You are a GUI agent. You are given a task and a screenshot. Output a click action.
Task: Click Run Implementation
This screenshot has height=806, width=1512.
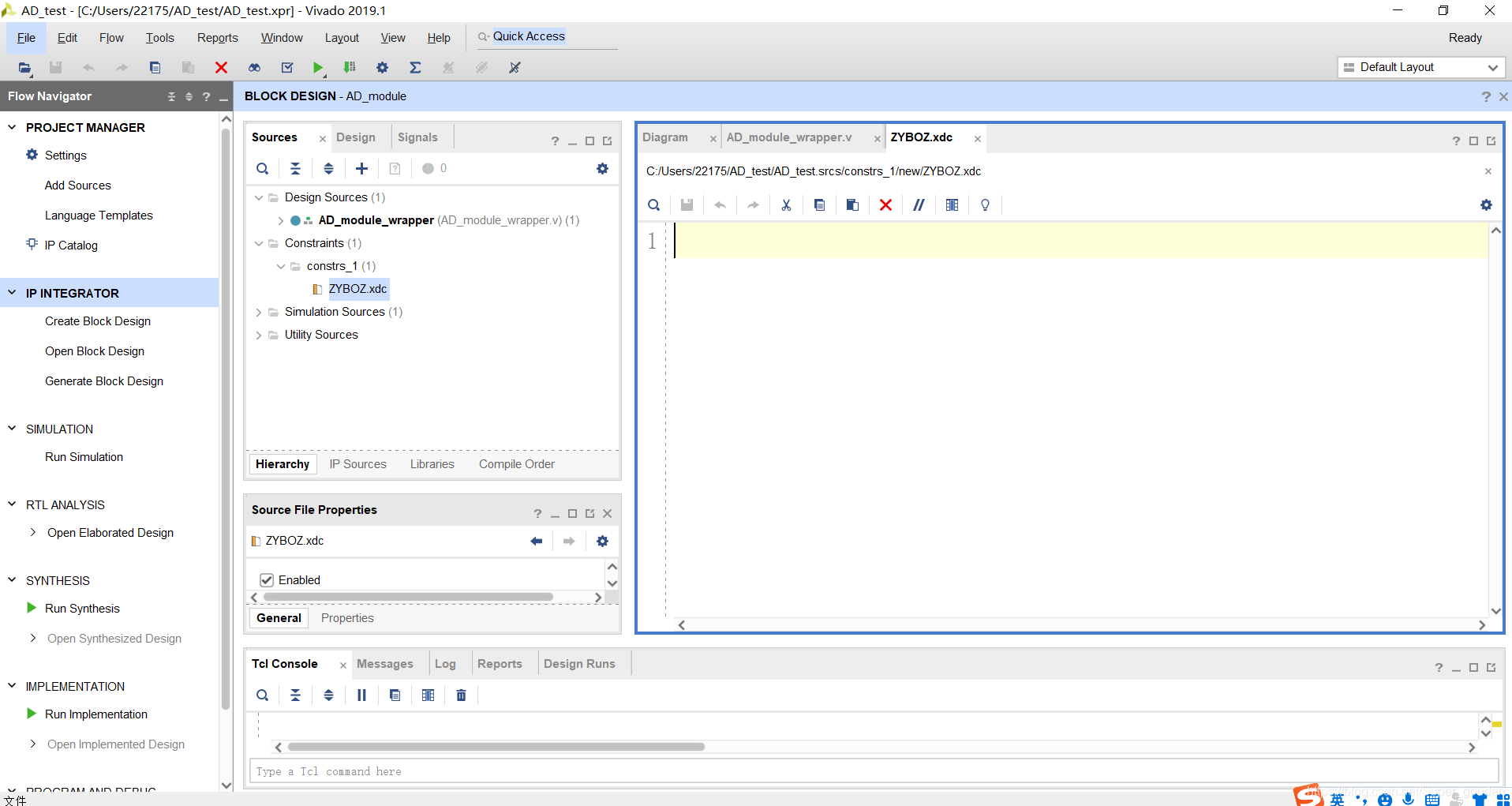click(x=96, y=714)
